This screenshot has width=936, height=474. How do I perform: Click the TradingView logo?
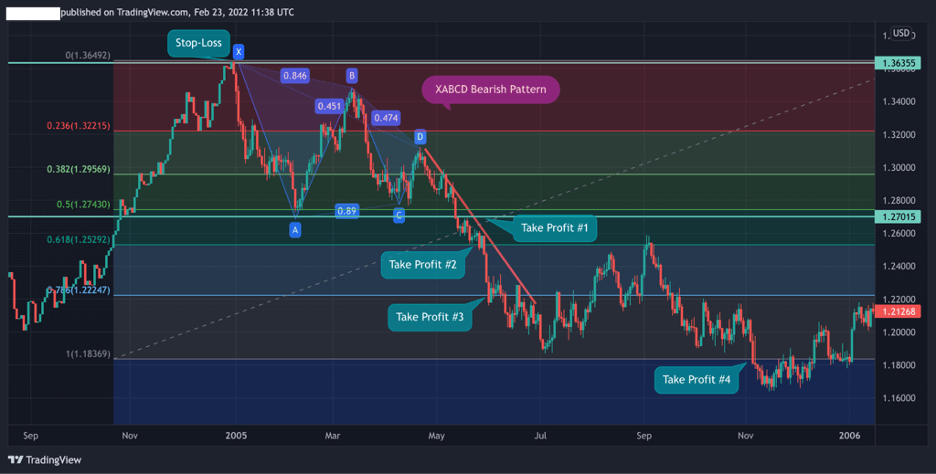click(x=45, y=460)
